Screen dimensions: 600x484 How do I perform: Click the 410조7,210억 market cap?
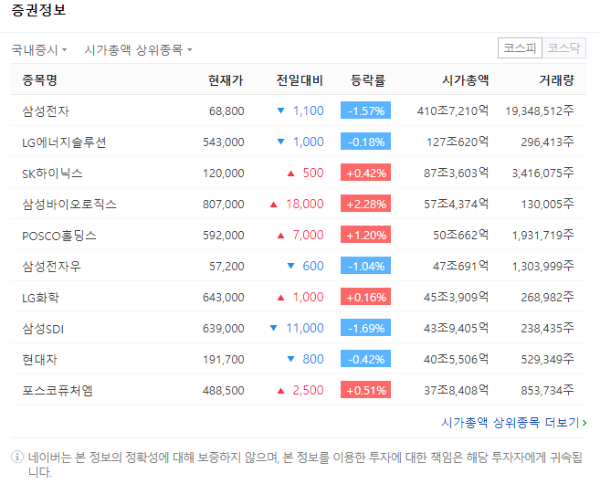(453, 111)
